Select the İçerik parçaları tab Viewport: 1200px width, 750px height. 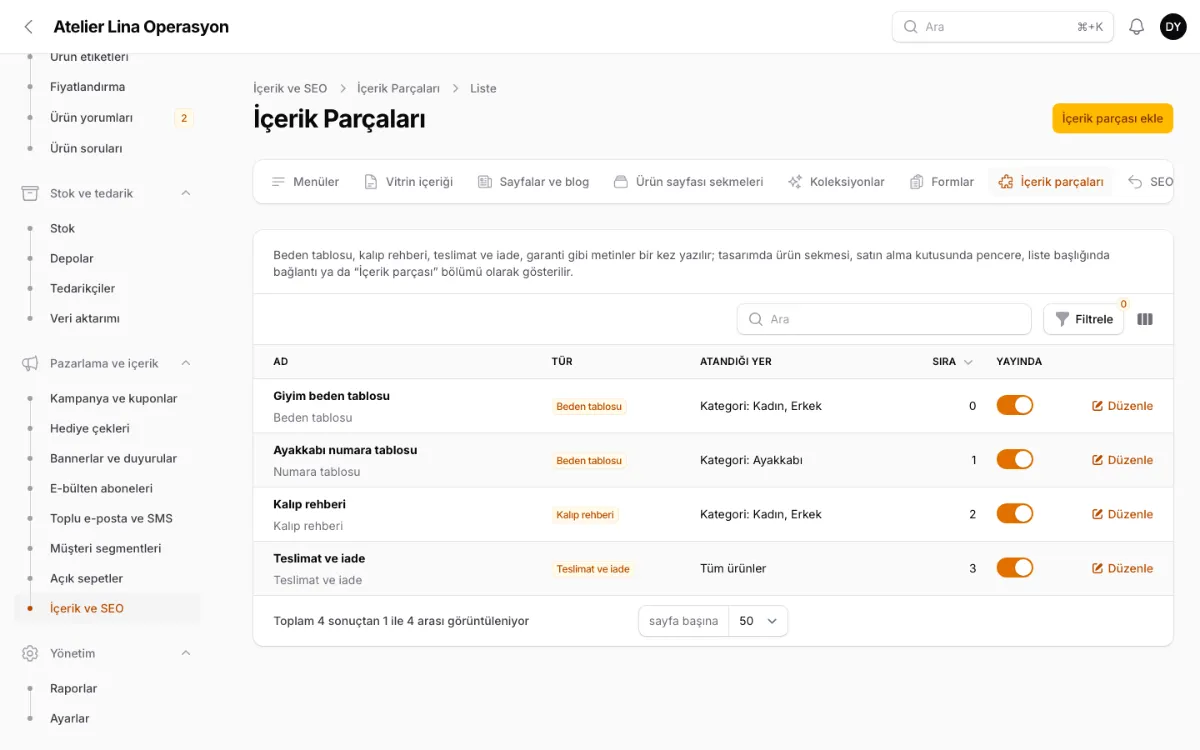[x=1050, y=182]
